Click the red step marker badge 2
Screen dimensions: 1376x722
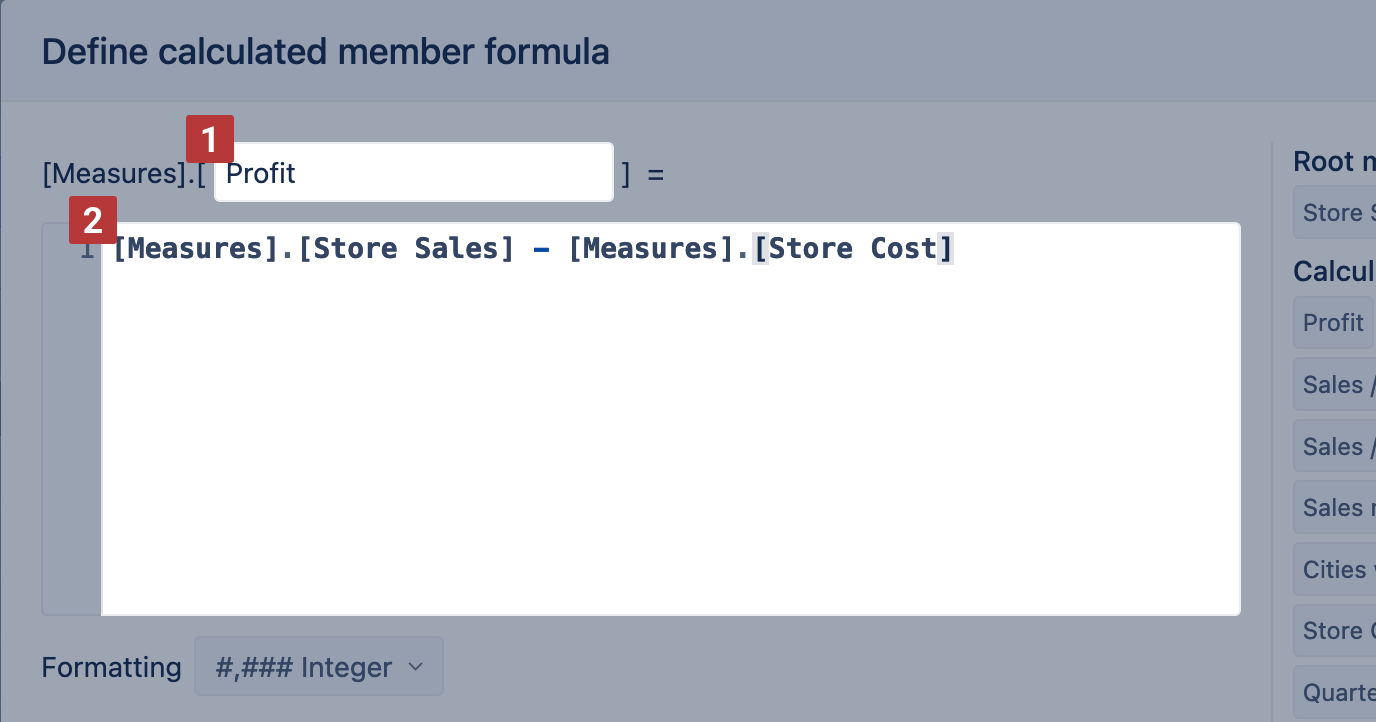click(x=93, y=219)
